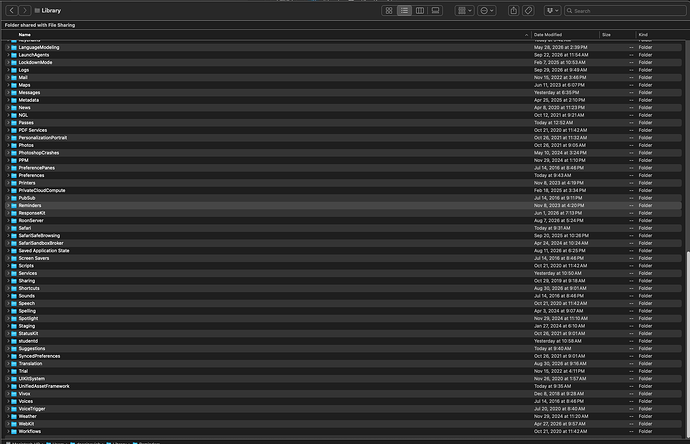The image size is (690, 444).
Task: Select the SafariSandboxBroker folder name
Action: pos(41,243)
